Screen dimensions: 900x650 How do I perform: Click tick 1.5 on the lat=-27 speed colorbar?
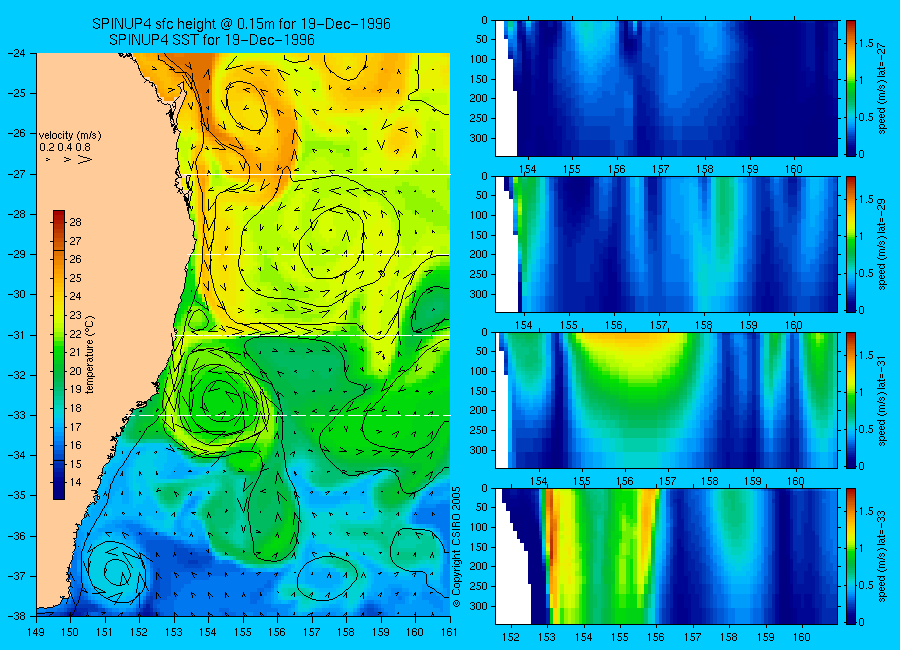pos(867,44)
